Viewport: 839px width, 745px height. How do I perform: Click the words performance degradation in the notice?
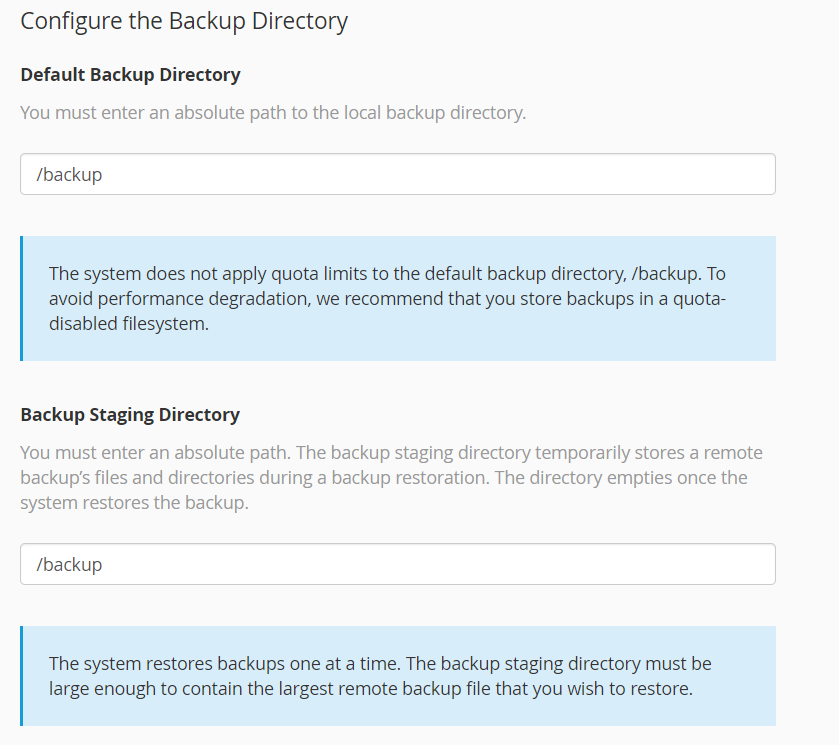204,299
